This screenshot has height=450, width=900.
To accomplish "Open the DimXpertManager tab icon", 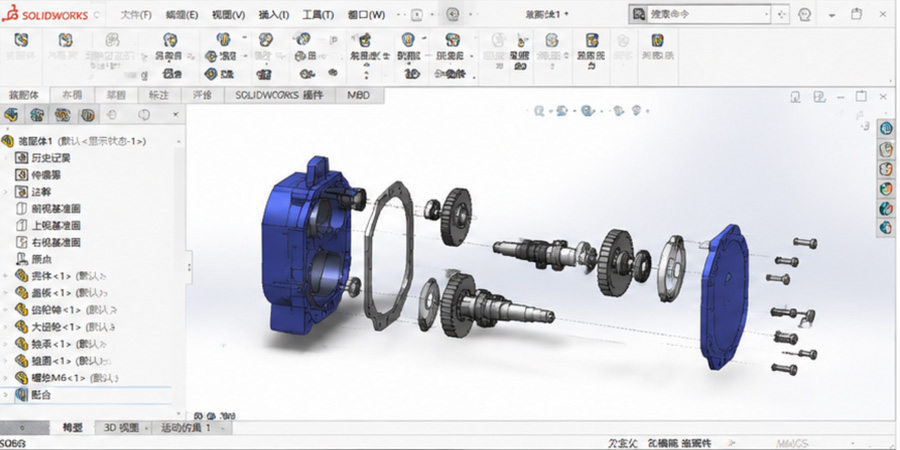I will click(87, 115).
